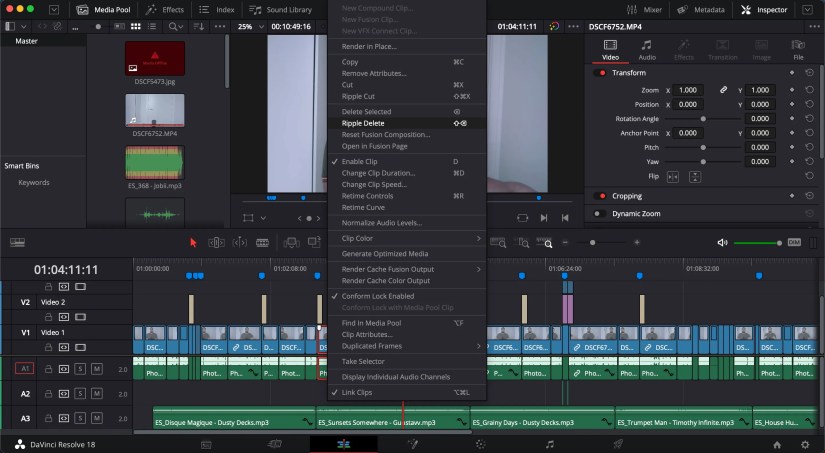
Task: Open the top-left workspace dropdown
Action: click(x=54, y=9)
